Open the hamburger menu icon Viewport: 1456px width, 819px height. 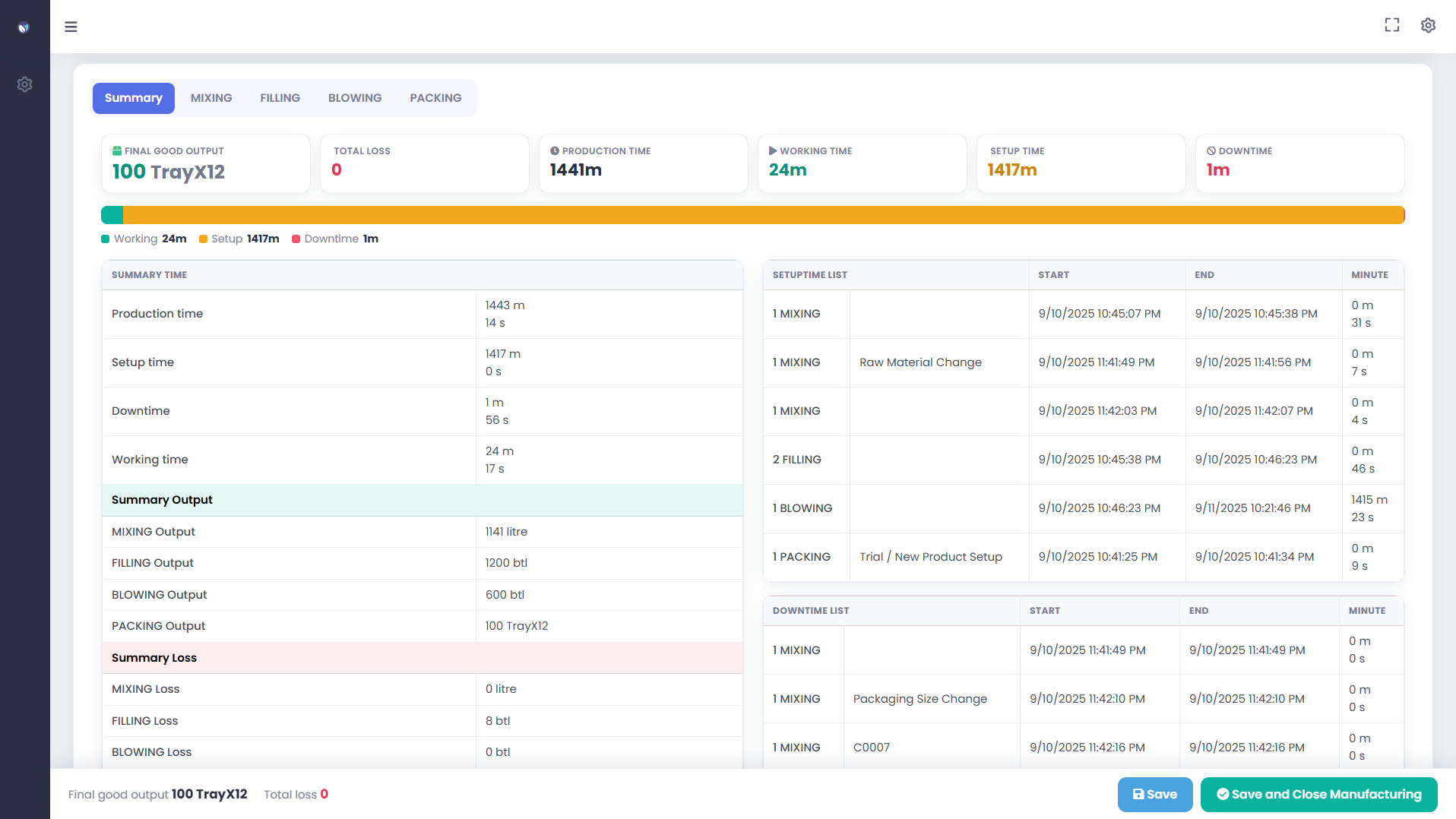click(x=71, y=27)
